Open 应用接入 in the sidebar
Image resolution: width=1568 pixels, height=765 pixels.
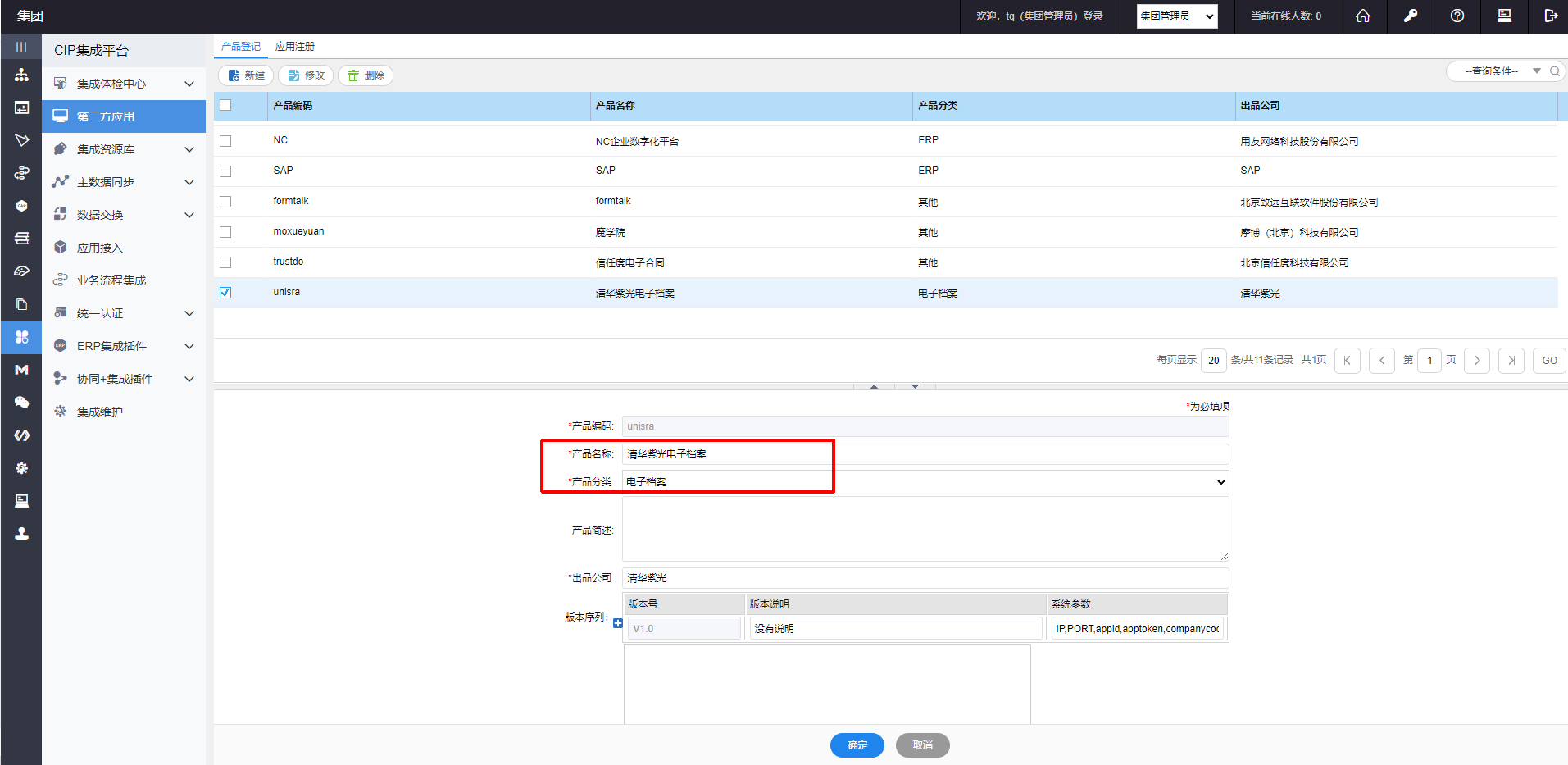click(99, 248)
